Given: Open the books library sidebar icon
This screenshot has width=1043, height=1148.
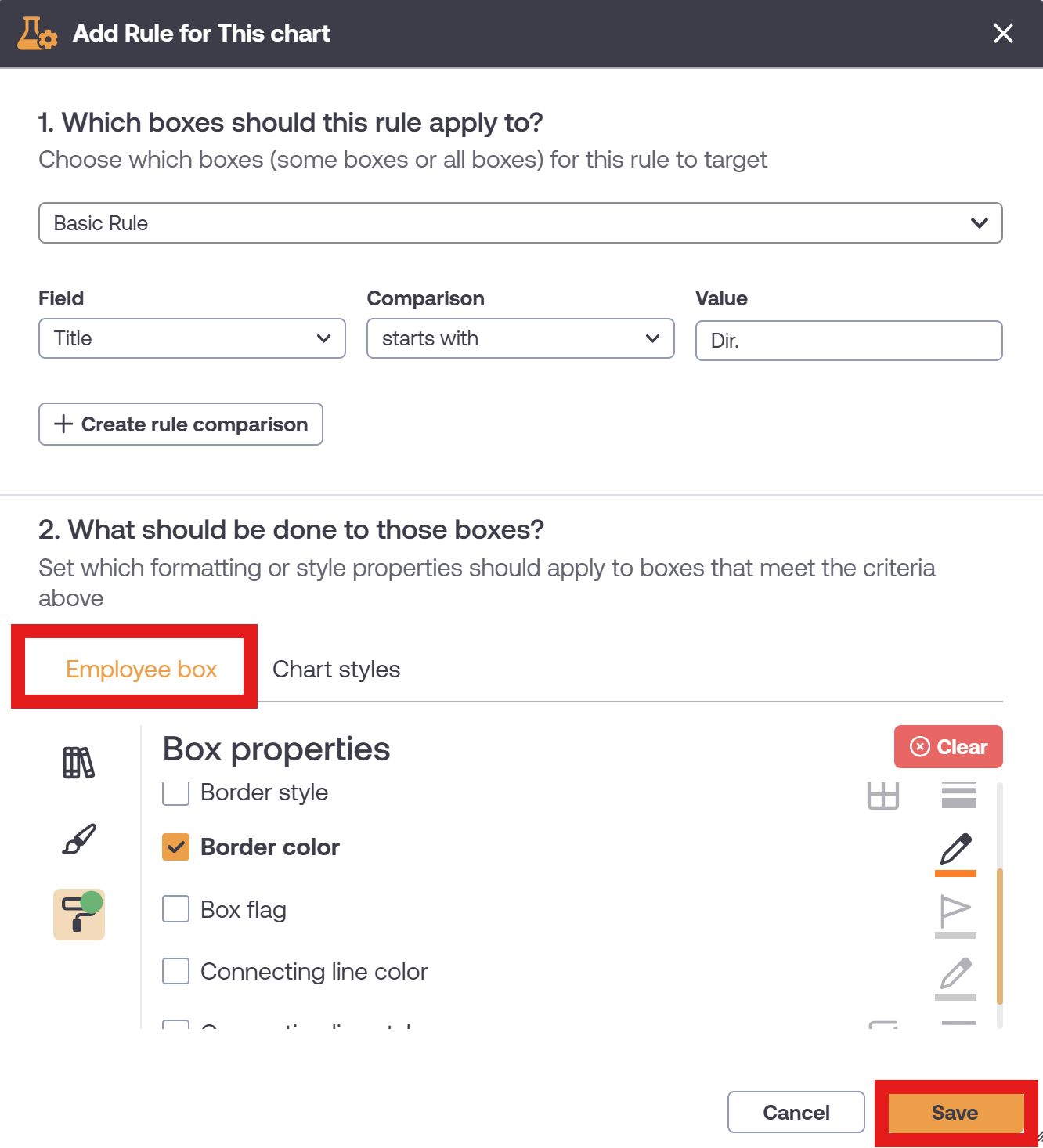Looking at the screenshot, I should (x=78, y=762).
